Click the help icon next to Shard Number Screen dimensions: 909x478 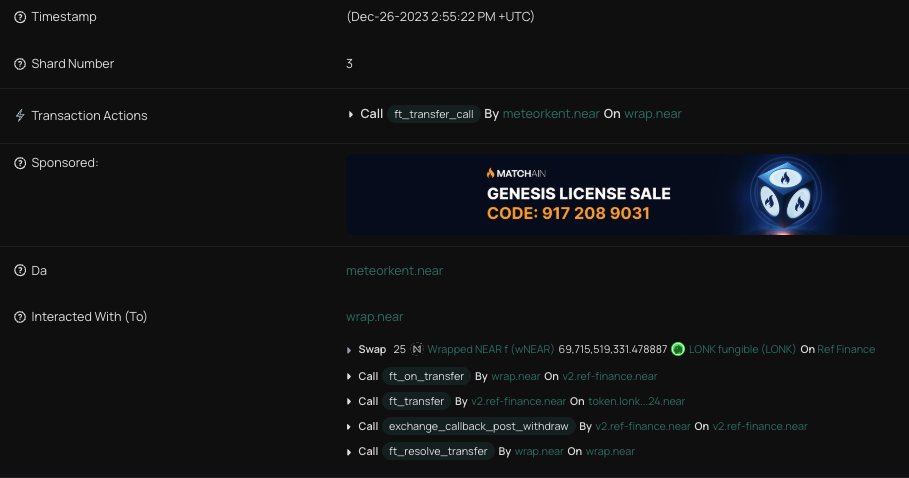coord(20,64)
